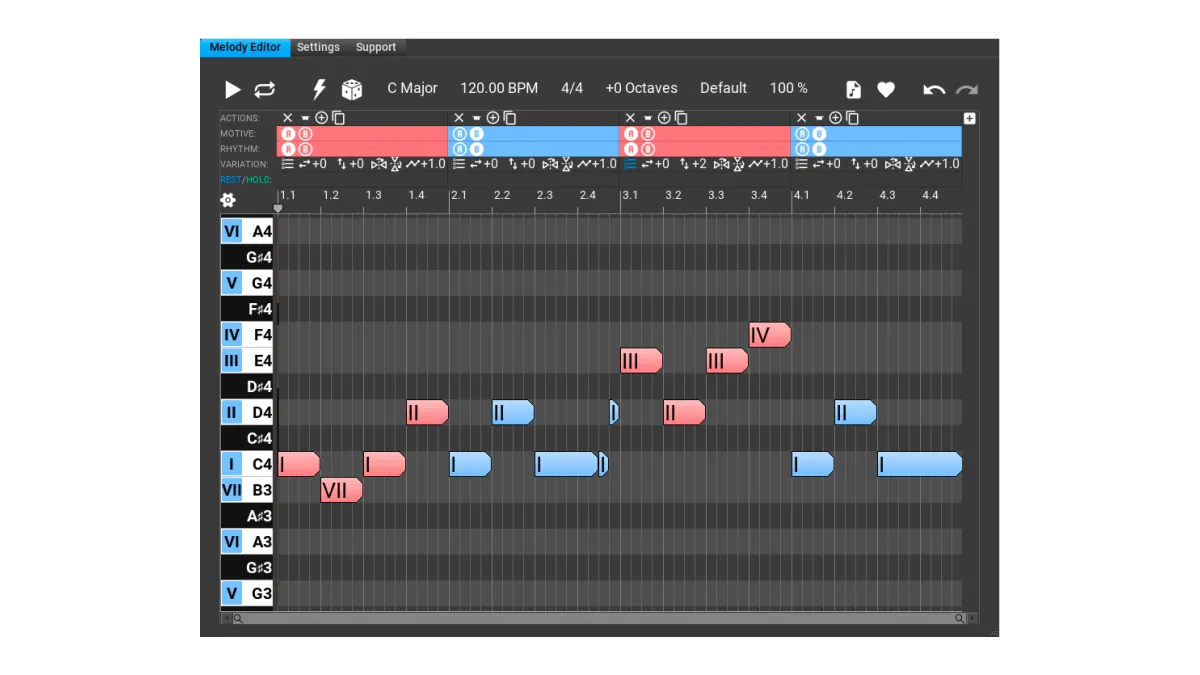Open the gear settings beside the timeline
The width and height of the screenshot is (1200, 675).
coord(228,199)
